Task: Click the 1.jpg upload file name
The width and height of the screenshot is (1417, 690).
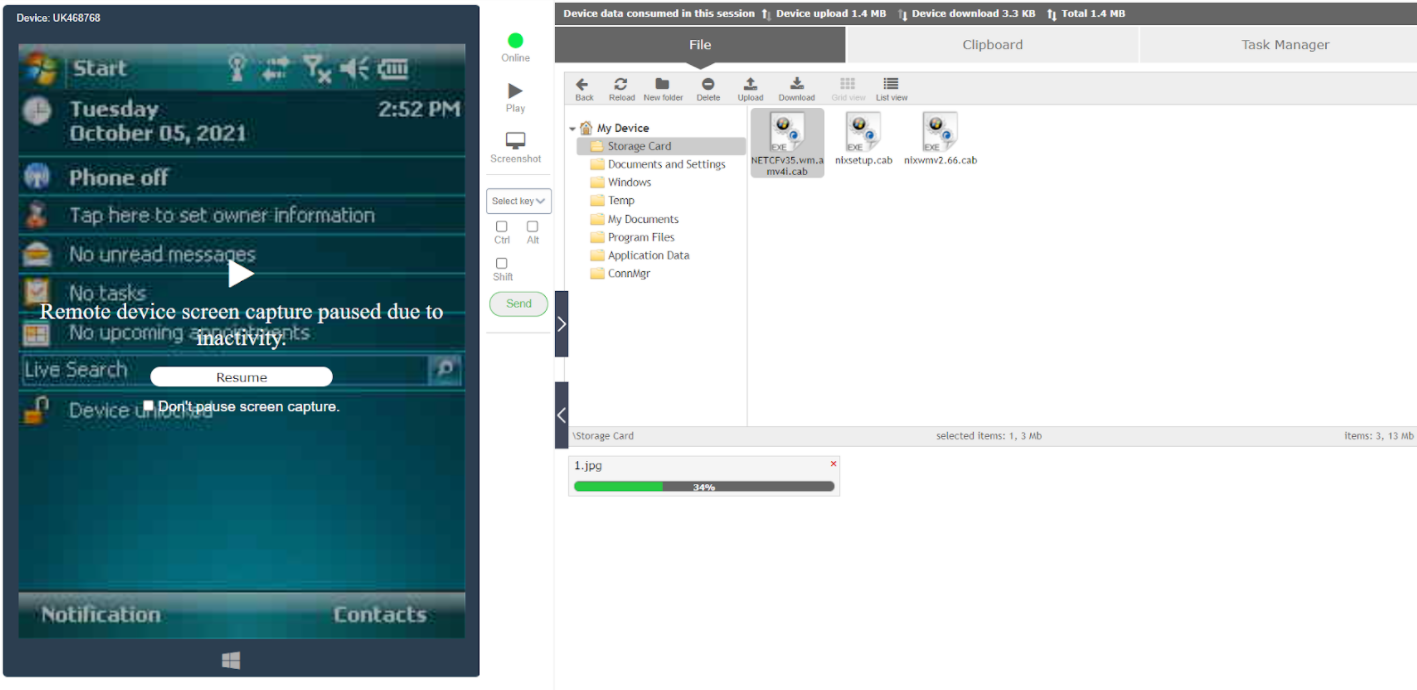Action: tap(588, 466)
